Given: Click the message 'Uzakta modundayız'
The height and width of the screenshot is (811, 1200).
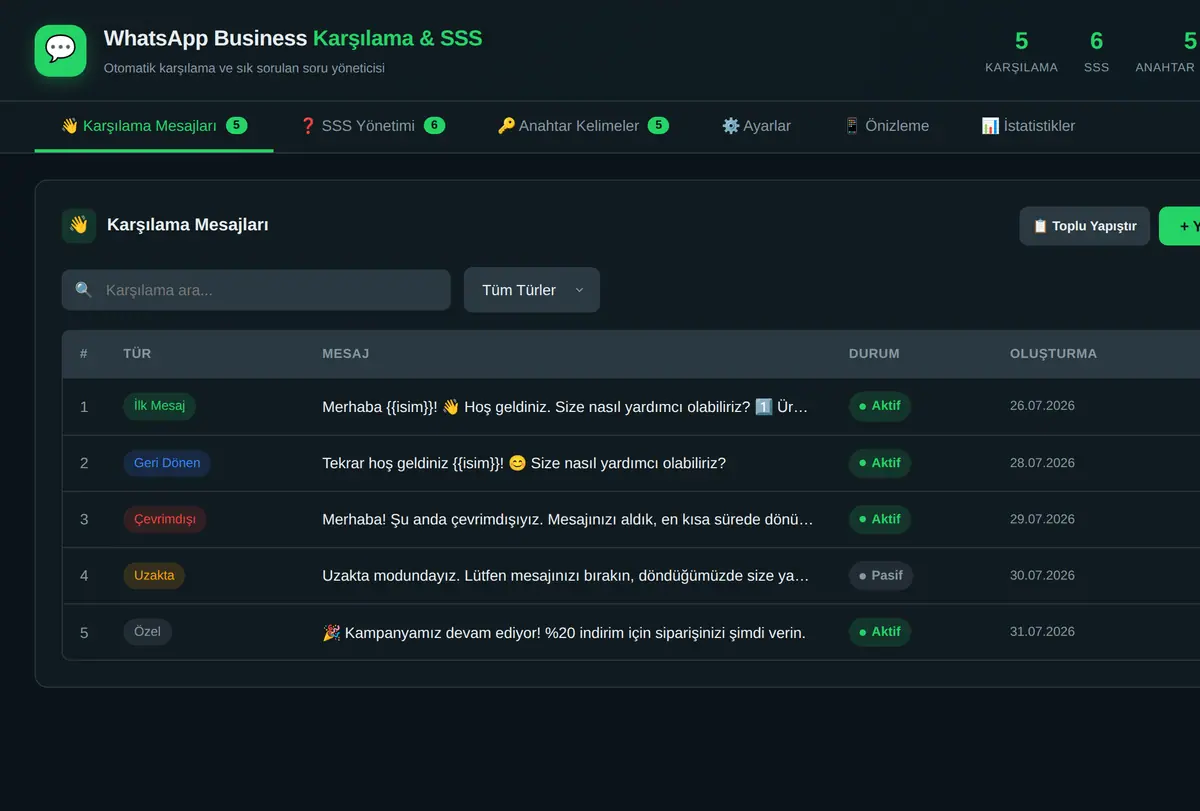Looking at the screenshot, I should pos(566,576).
